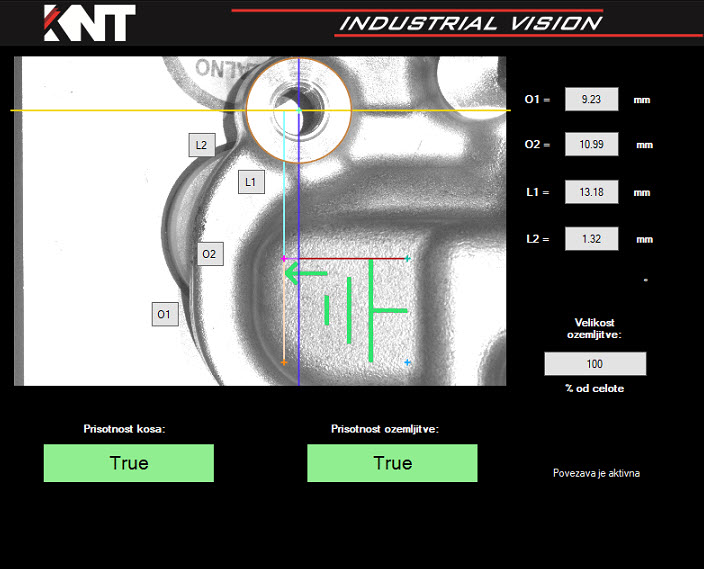Click the Velikost ozemljitve field showing 100
This screenshot has width=704, height=569.
point(595,364)
